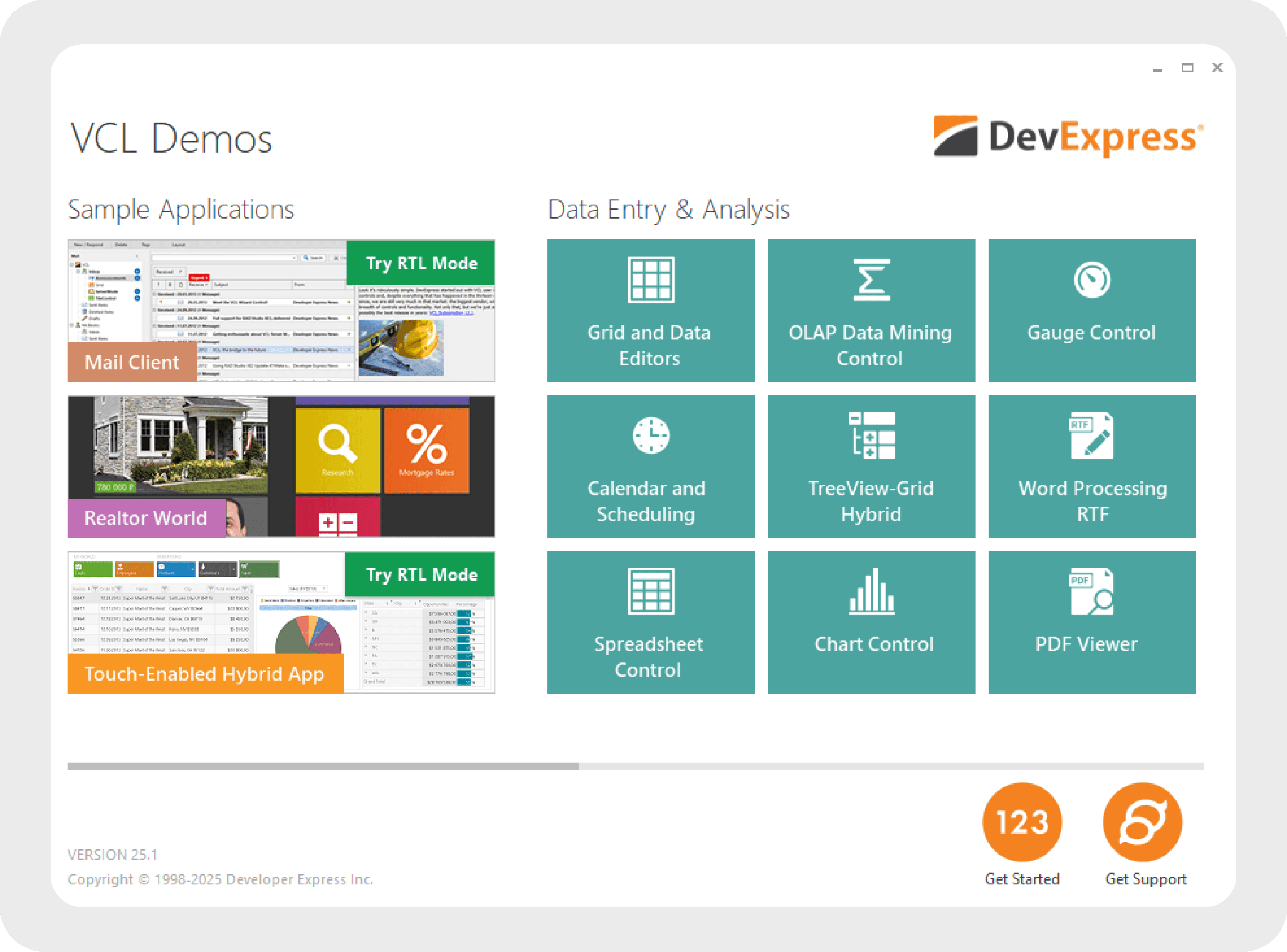Viewport: 1287px width, 952px height.
Task: Select the TreeView-Grid Hybrid tree icon
Action: coord(871,436)
